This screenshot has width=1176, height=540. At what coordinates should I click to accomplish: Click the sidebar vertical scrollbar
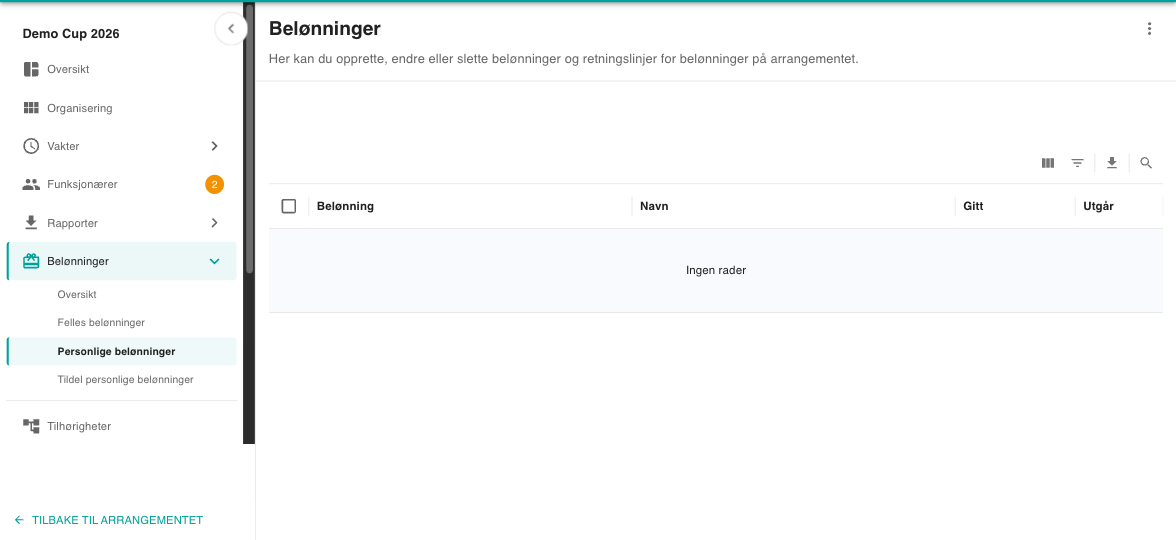click(250, 139)
